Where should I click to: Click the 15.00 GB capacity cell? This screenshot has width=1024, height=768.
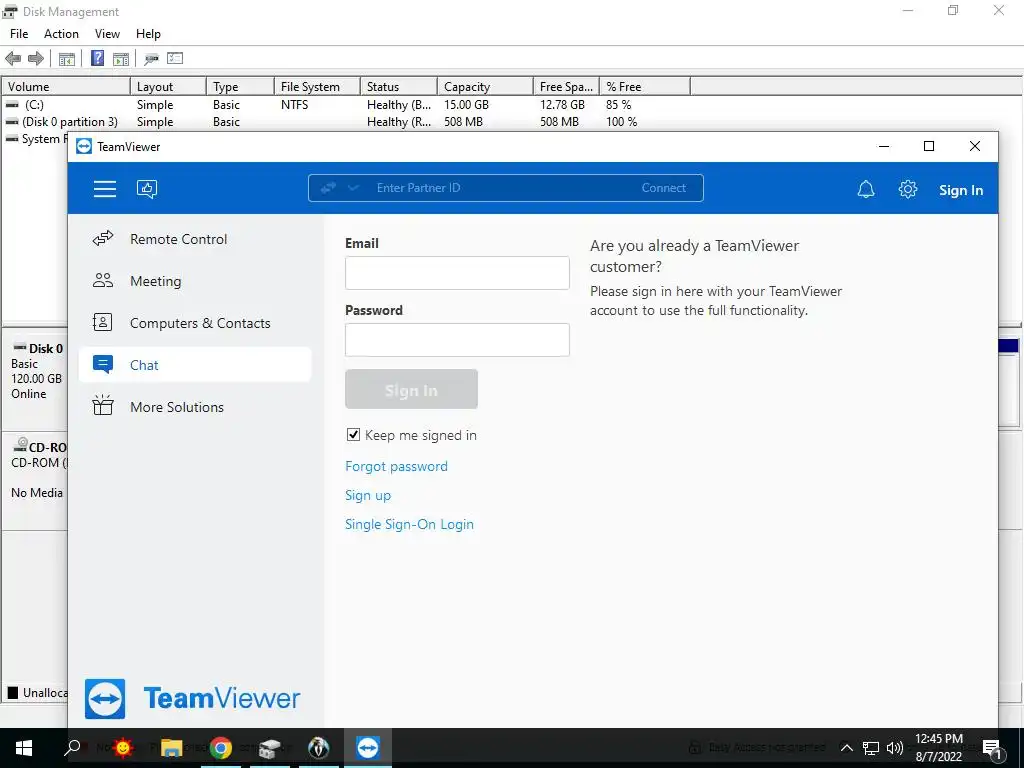click(x=466, y=104)
